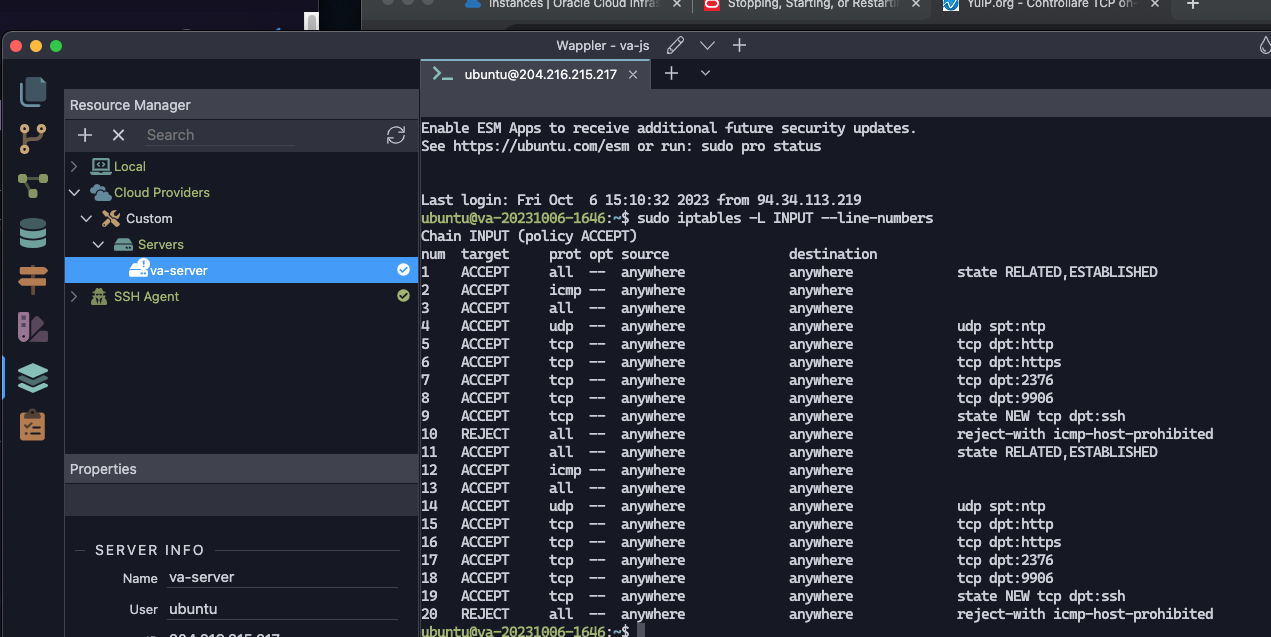Click the "Chain INPUT (policy ACCEPT)" line
Viewport: 1271px width, 637px height.
point(529,236)
